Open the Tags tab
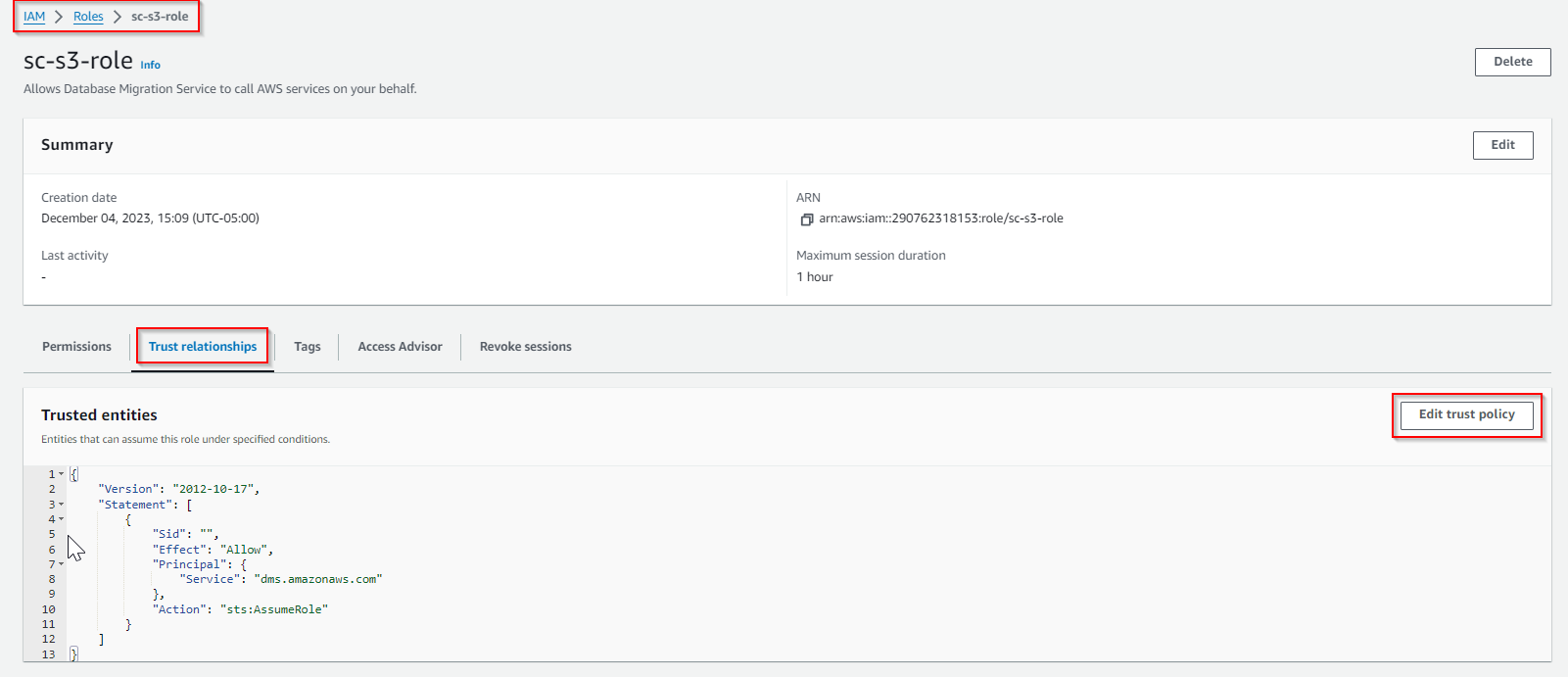Image resolution: width=1568 pixels, height=677 pixels. pos(308,347)
